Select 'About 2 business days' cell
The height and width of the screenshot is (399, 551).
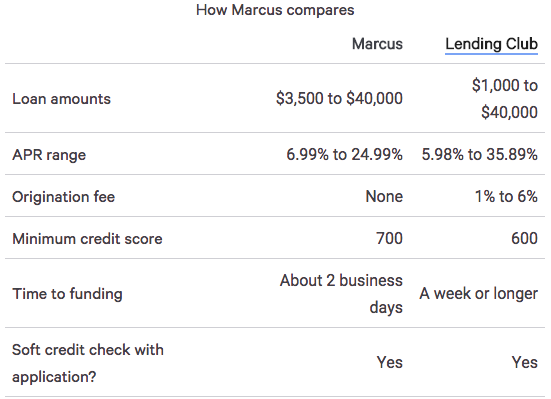pos(341,294)
